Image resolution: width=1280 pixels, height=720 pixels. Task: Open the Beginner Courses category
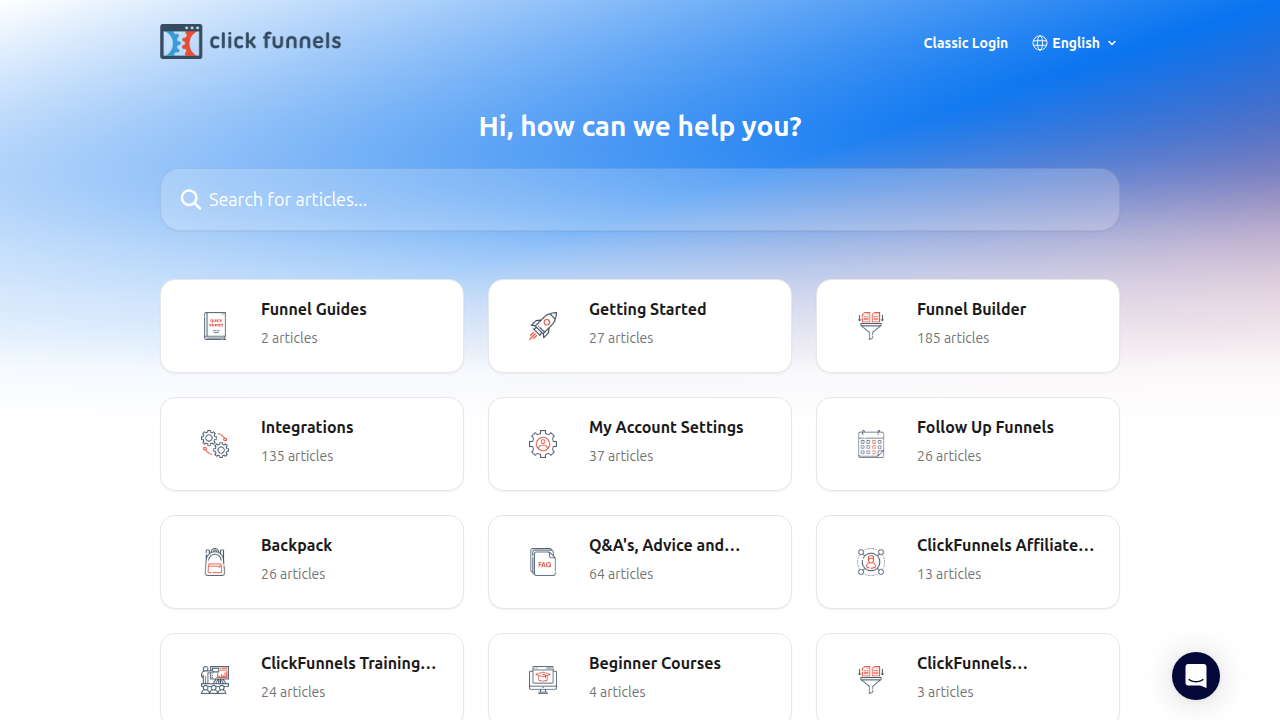coord(640,677)
